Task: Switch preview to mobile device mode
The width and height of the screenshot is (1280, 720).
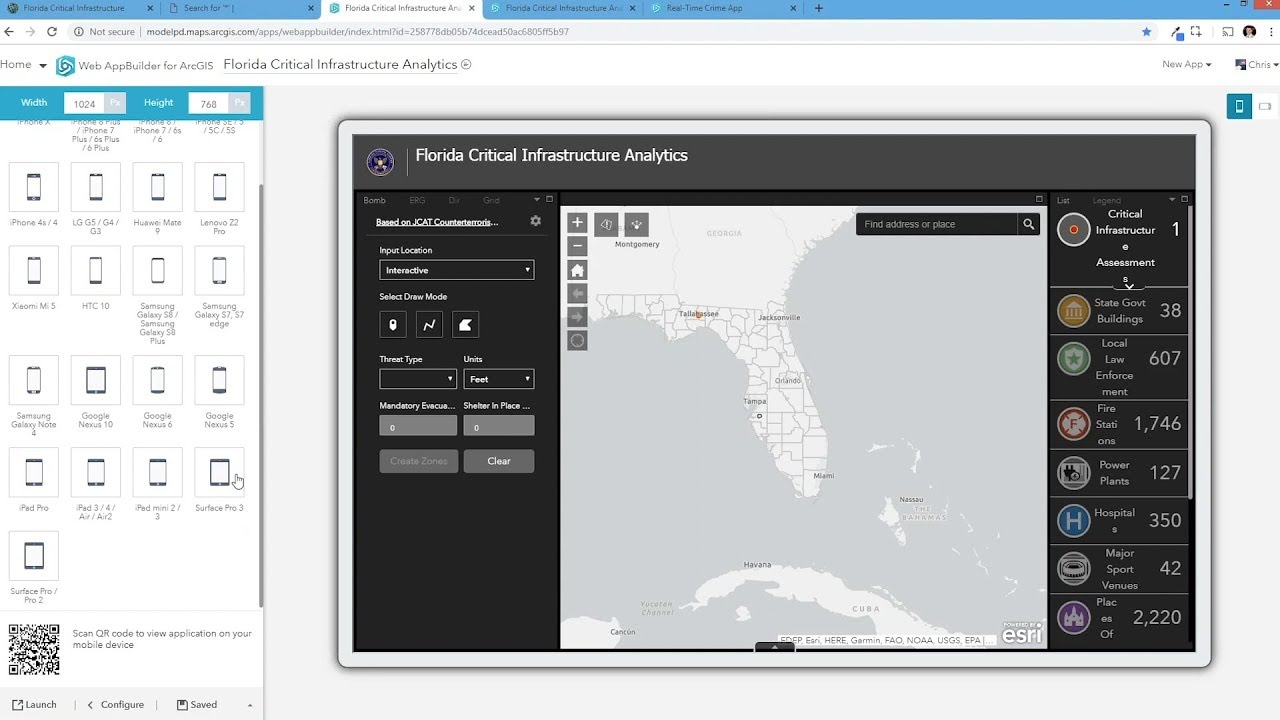Action: [1239, 106]
